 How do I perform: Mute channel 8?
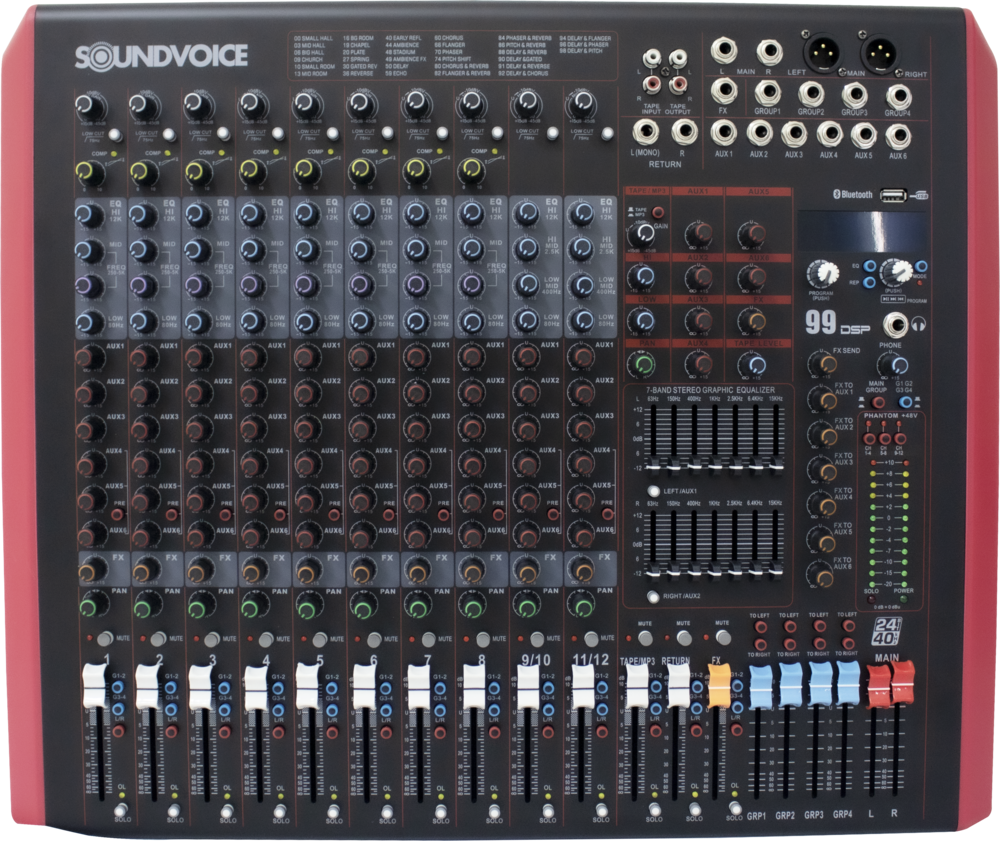483,638
